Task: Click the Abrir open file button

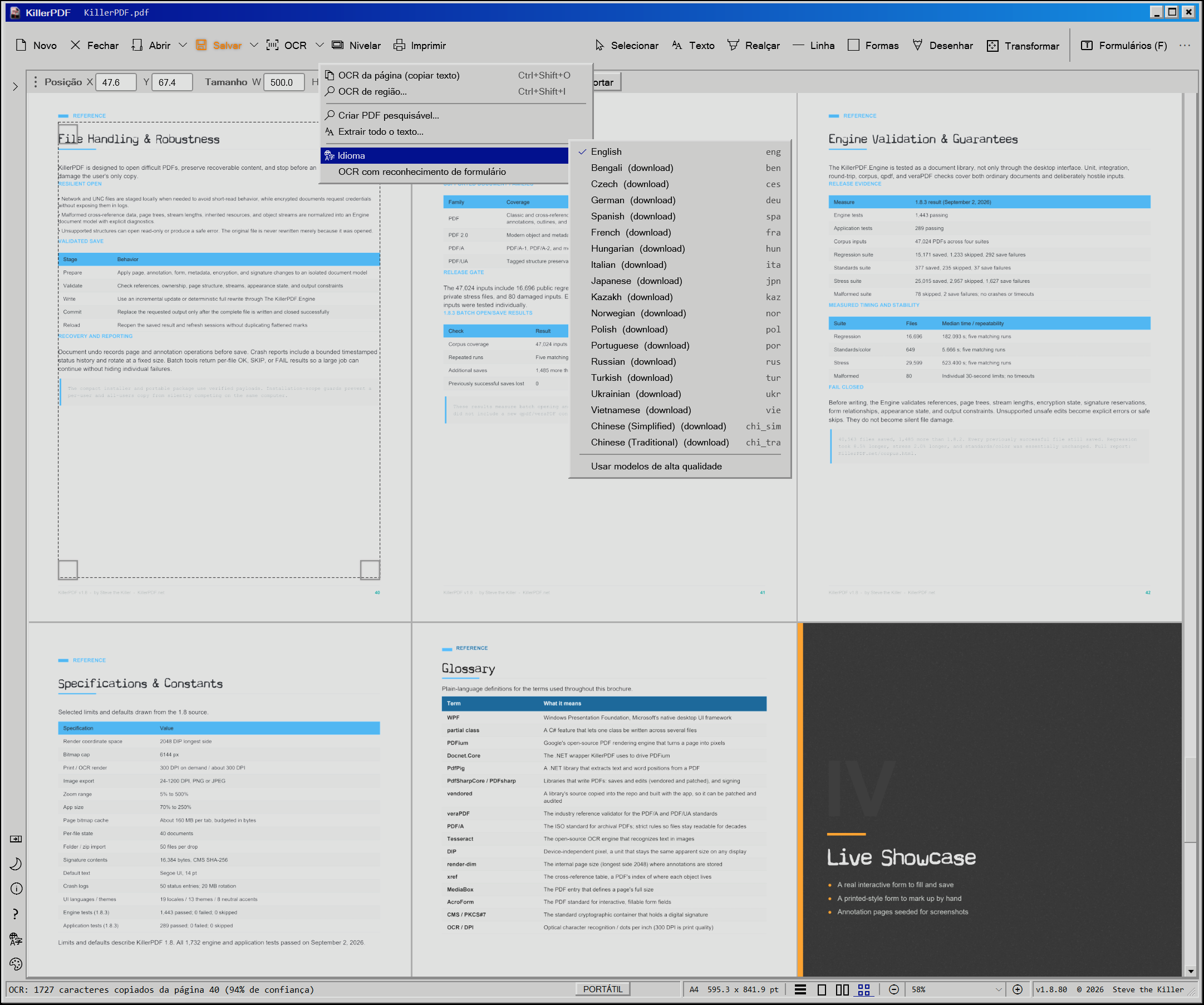Action: pyautogui.click(x=151, y=45)
